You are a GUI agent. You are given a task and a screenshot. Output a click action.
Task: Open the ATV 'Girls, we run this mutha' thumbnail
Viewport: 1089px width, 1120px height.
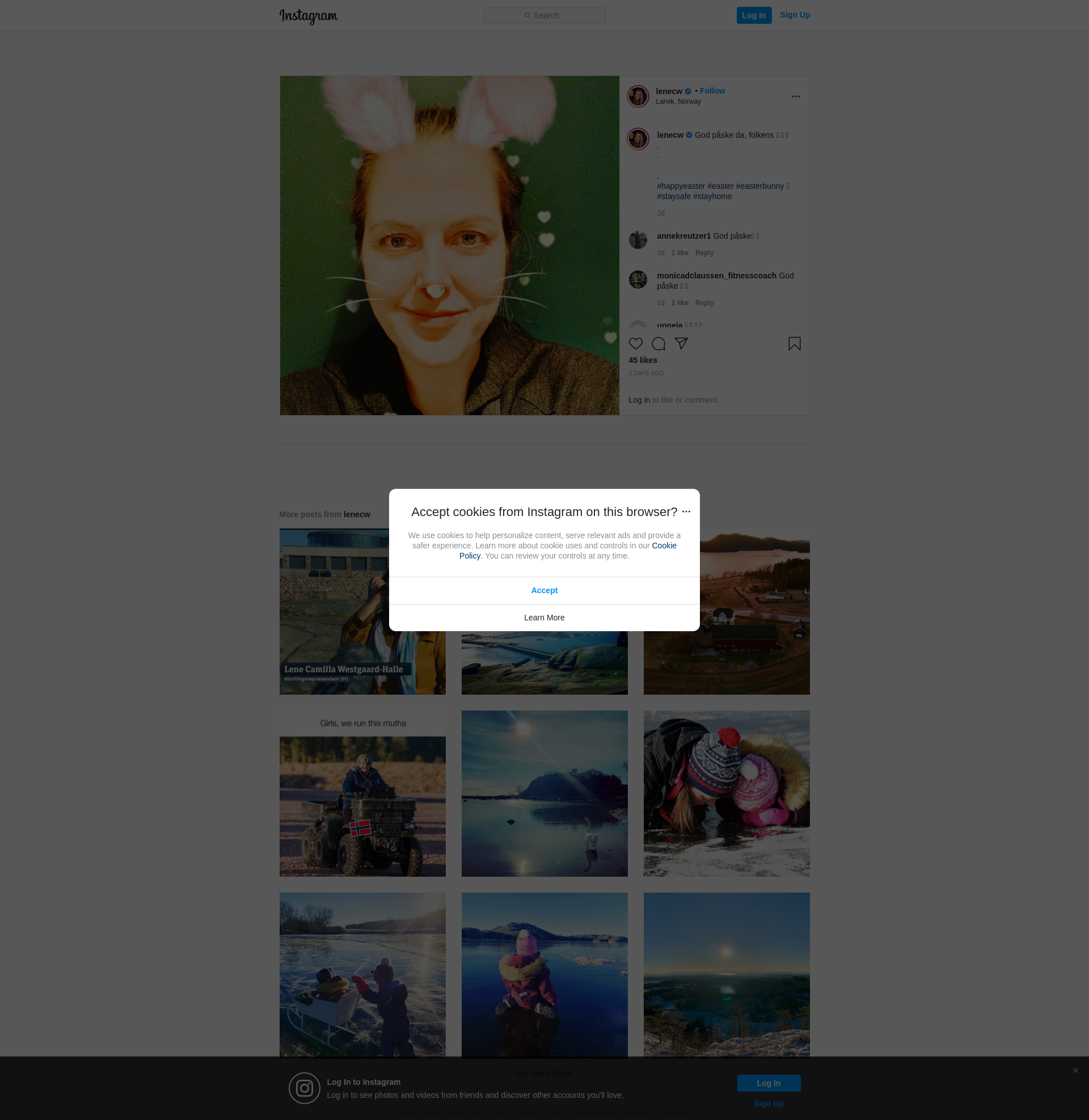362,793
